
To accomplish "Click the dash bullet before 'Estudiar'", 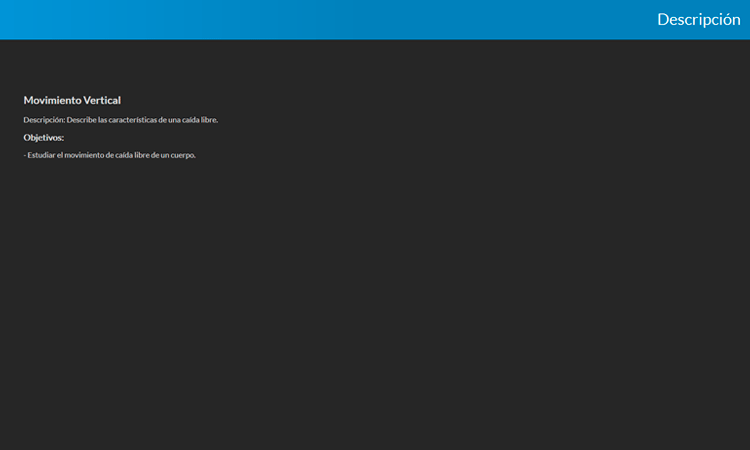I will point(25,155).
